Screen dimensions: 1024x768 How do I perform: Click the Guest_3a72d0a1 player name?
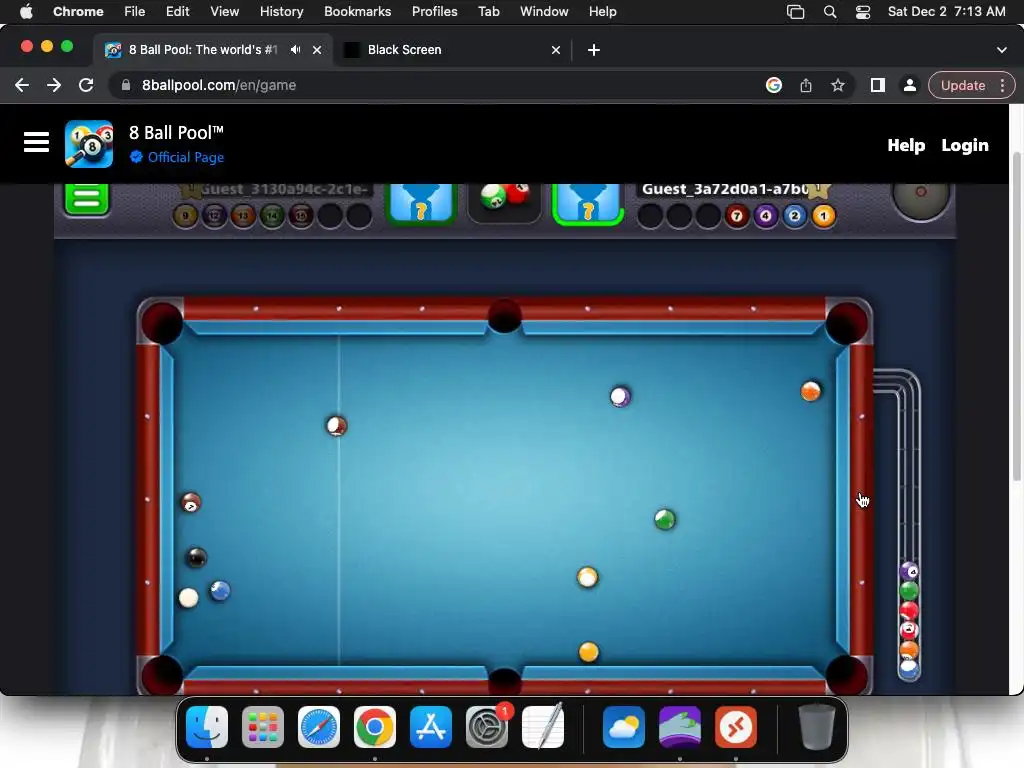tap(725, 189)
